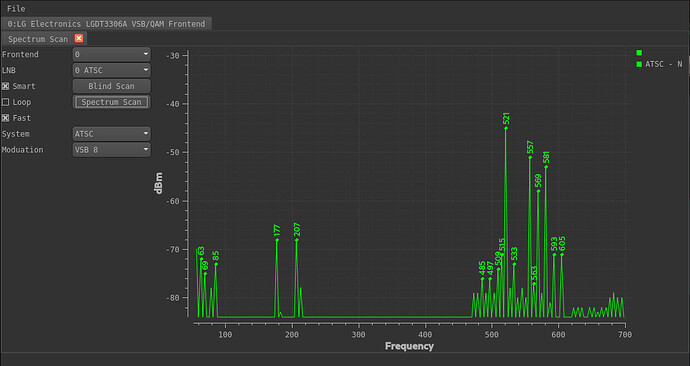Viewport: 690px width, 366px height.
Task: Select the 581 peak marker
Action: (x=546, y=167)
